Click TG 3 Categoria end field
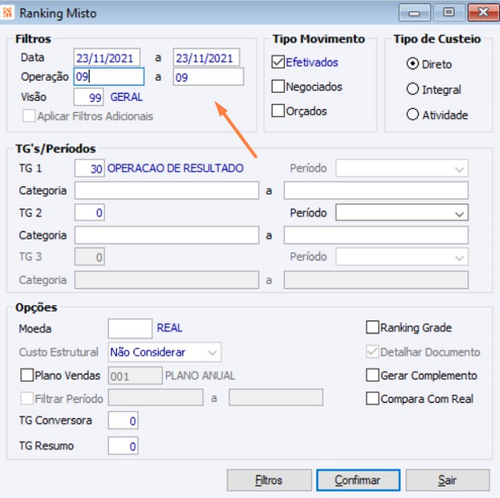500x498 pixels. 376,280
